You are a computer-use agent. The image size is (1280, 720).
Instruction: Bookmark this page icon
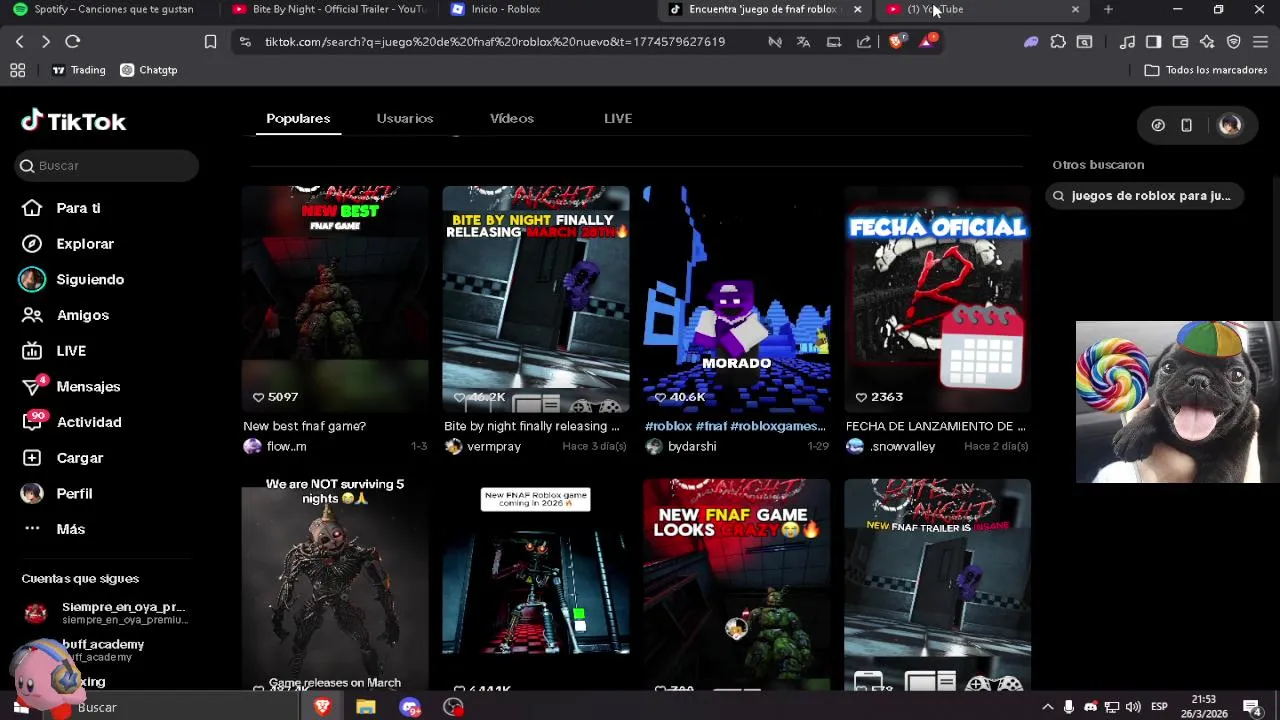(210, 42)
